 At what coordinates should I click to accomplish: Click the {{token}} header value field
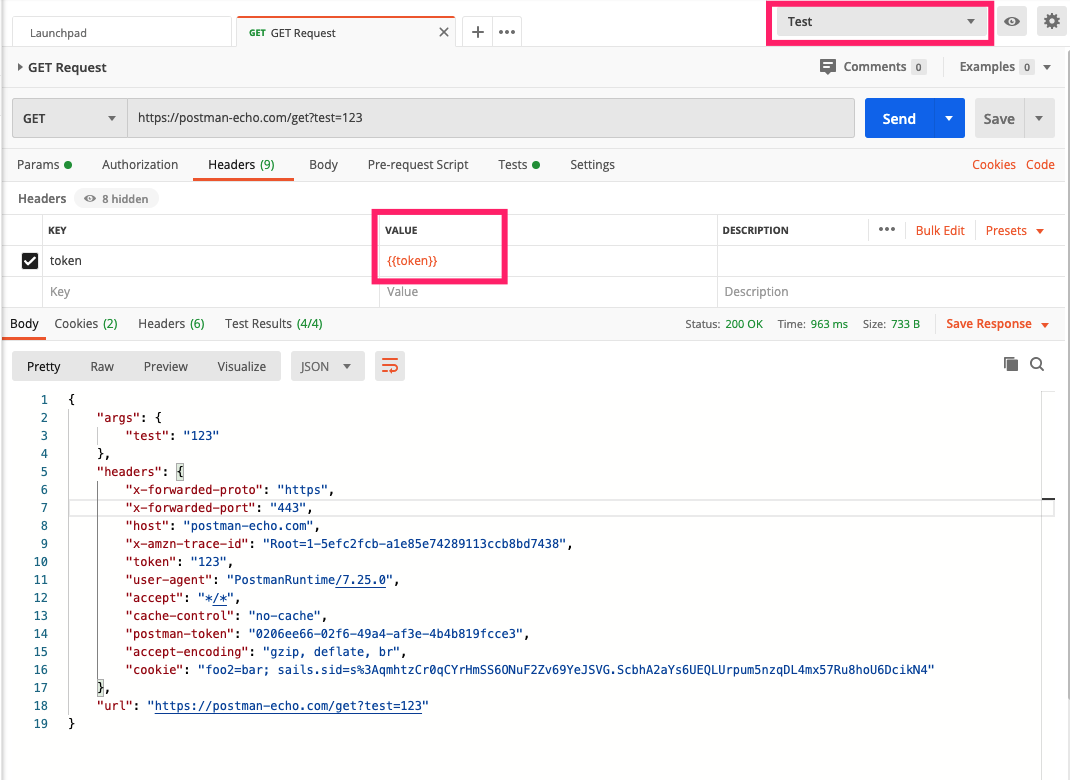548,261
